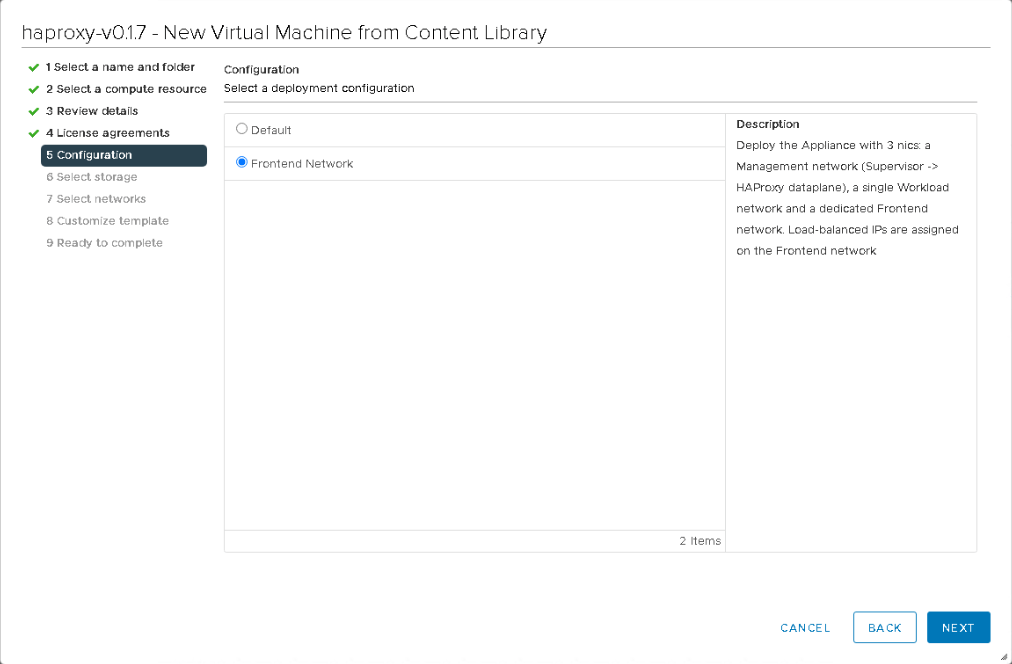Screen dimensions: 1012x664
Task: Select the Default configuration radio button
Action: 241,129
